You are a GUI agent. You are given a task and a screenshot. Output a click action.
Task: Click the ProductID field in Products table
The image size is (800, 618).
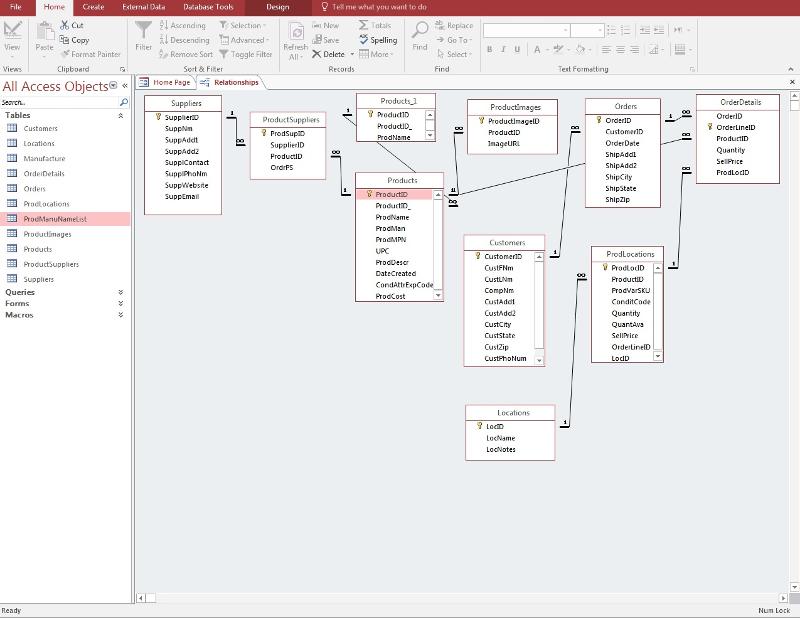[x=392, y=195]
